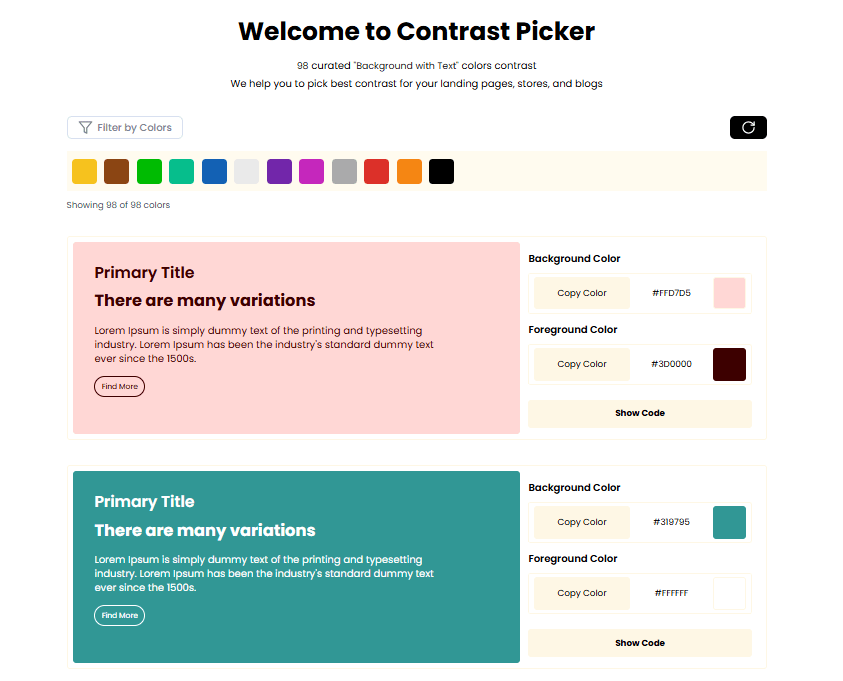Screen dimensions: 843x681
Task: Expand Show Code for the teal card
Action: (x=639, y=642)
